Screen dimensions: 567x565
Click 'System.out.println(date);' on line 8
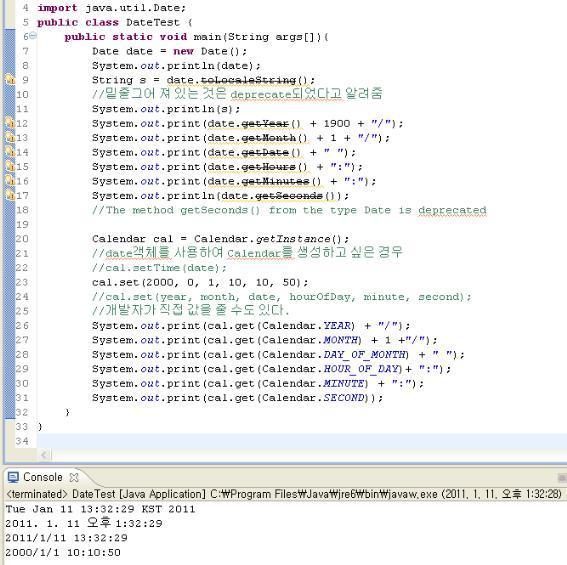pyautogui.click(x=176, y=66)
